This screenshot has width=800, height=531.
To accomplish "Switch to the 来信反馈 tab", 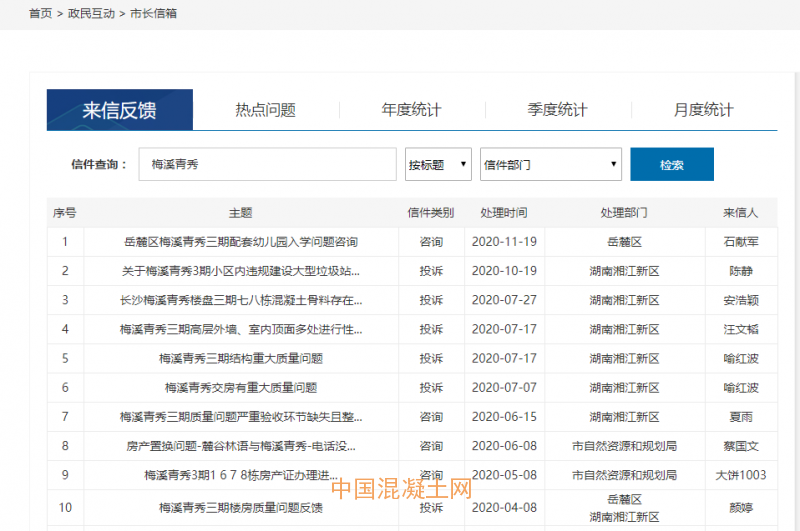I will pyautogui.click(x=119, y=110).
